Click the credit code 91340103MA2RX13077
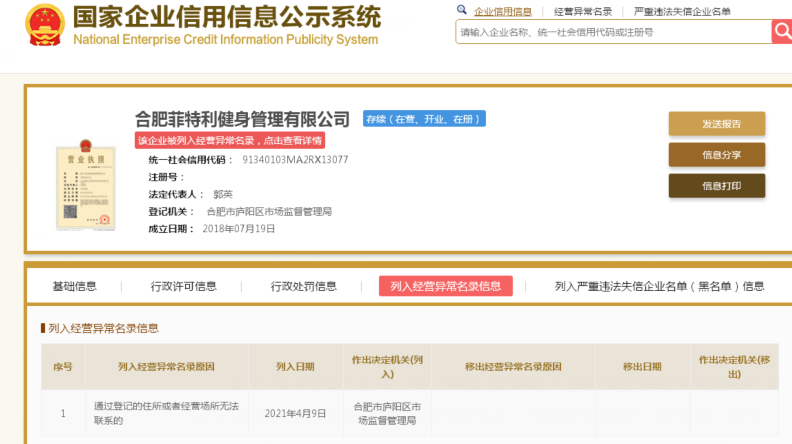792x444 pixels. click(295, 160)
